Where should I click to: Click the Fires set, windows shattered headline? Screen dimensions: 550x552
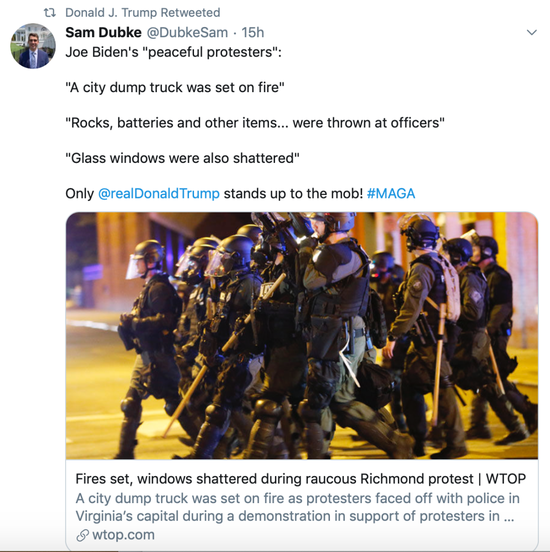point(300,479)
